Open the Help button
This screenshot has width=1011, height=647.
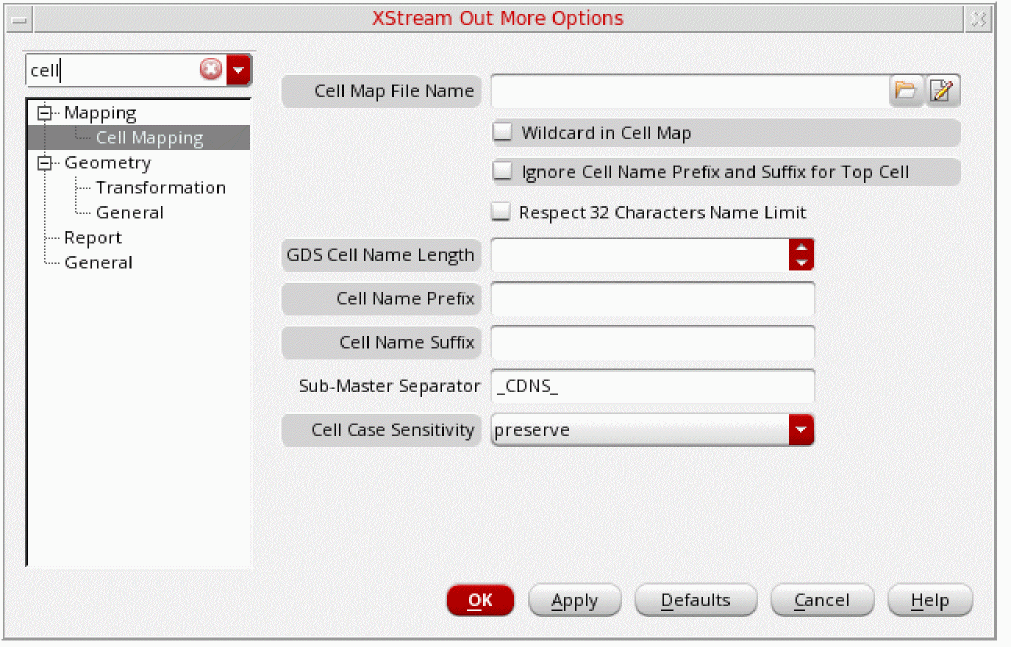pyautogui.click(x=930, y=601)
